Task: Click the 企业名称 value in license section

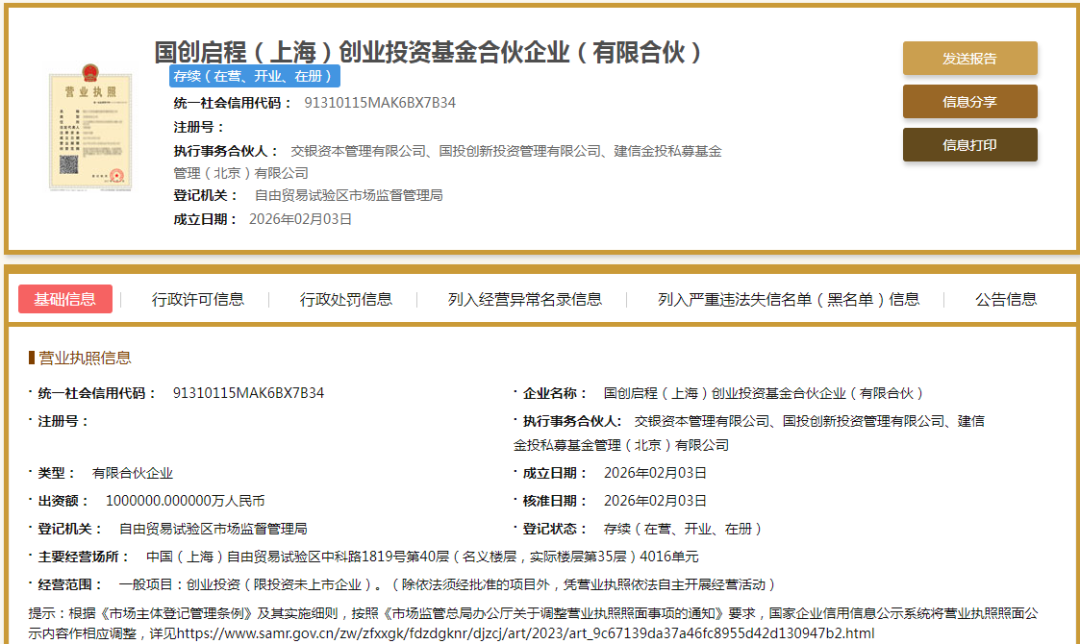Action: pyautogui.click(x=763, y=393)
